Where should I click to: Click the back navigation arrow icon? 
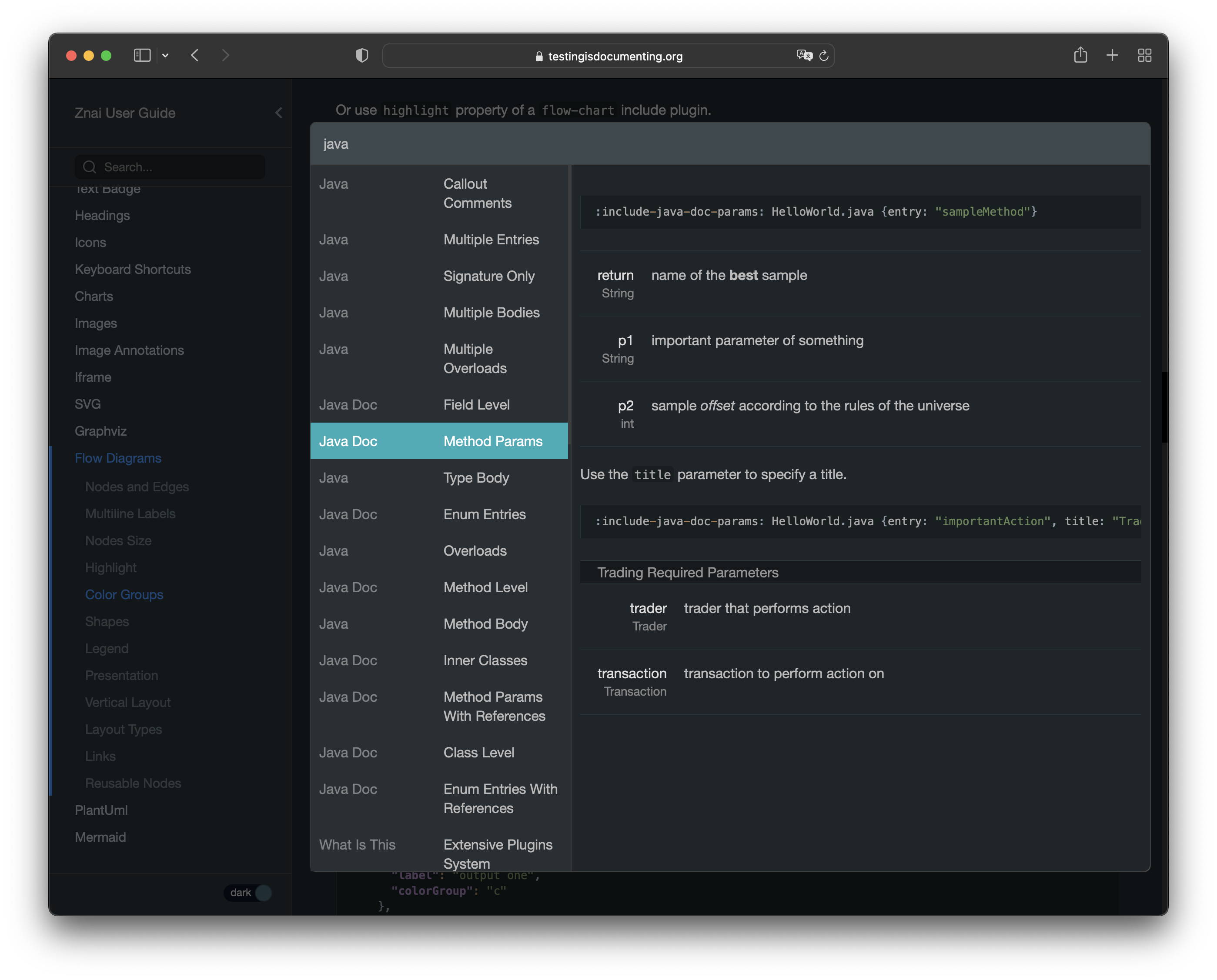[x=195, y=55]
